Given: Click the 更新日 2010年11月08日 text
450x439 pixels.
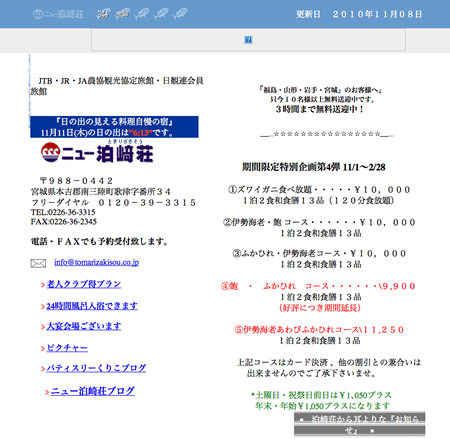Looking at the screenshot, I should tap(359, 14).
